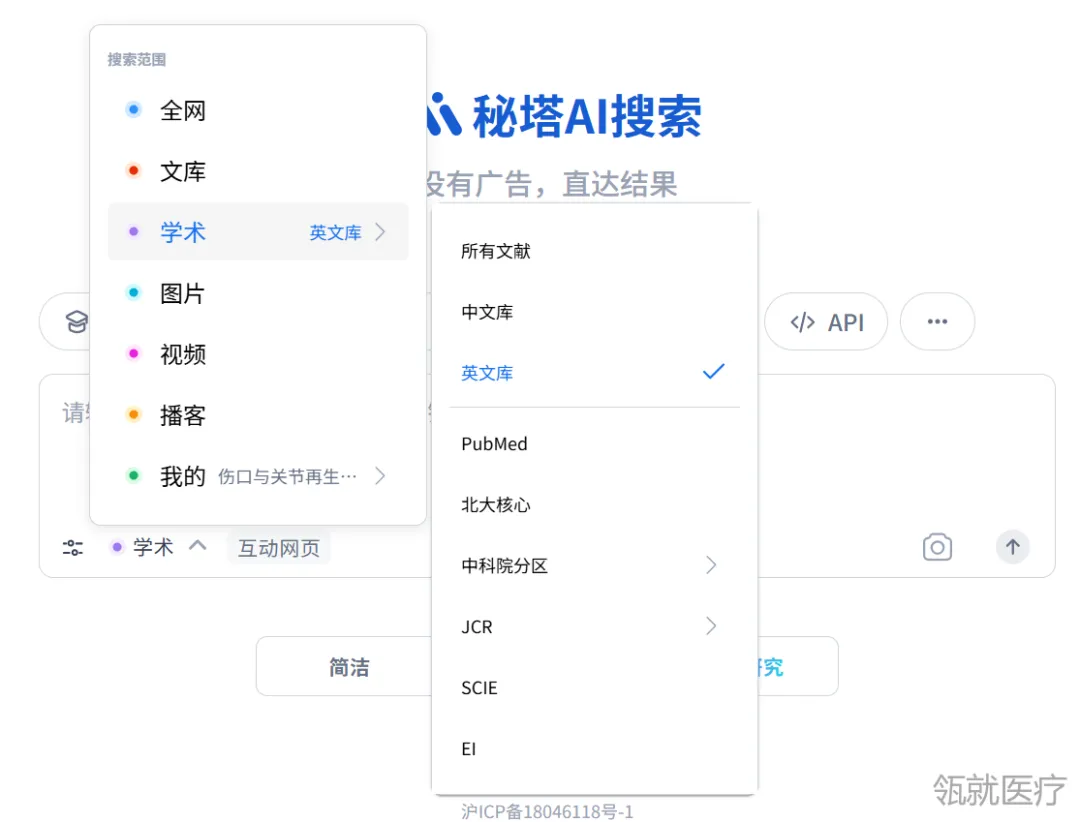
Task: Expand chevron beside JCR
Action: click(x=712, y=626)
